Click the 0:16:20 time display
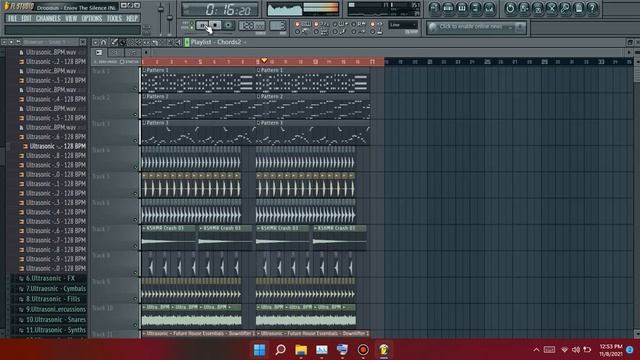 220,9
